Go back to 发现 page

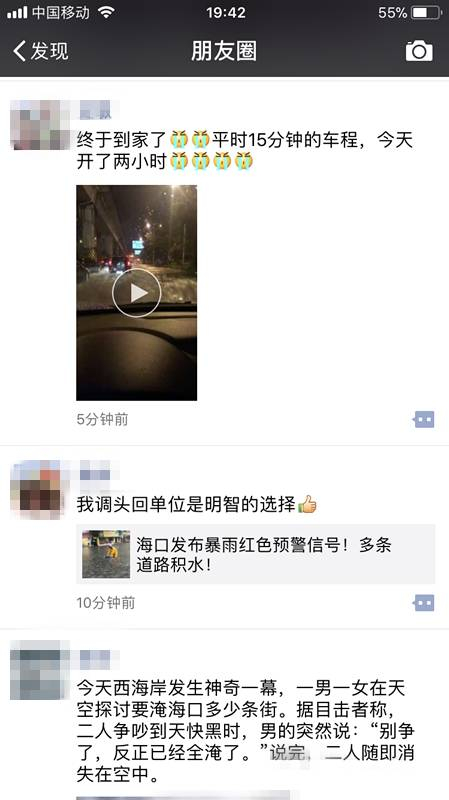[x=41, y=51]
